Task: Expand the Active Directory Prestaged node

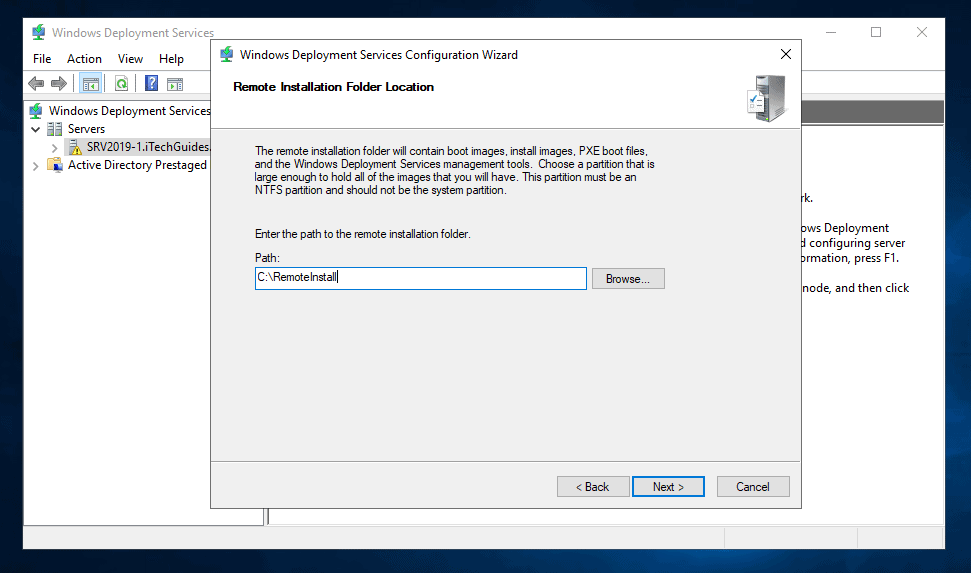Action: tap(37, 165)
